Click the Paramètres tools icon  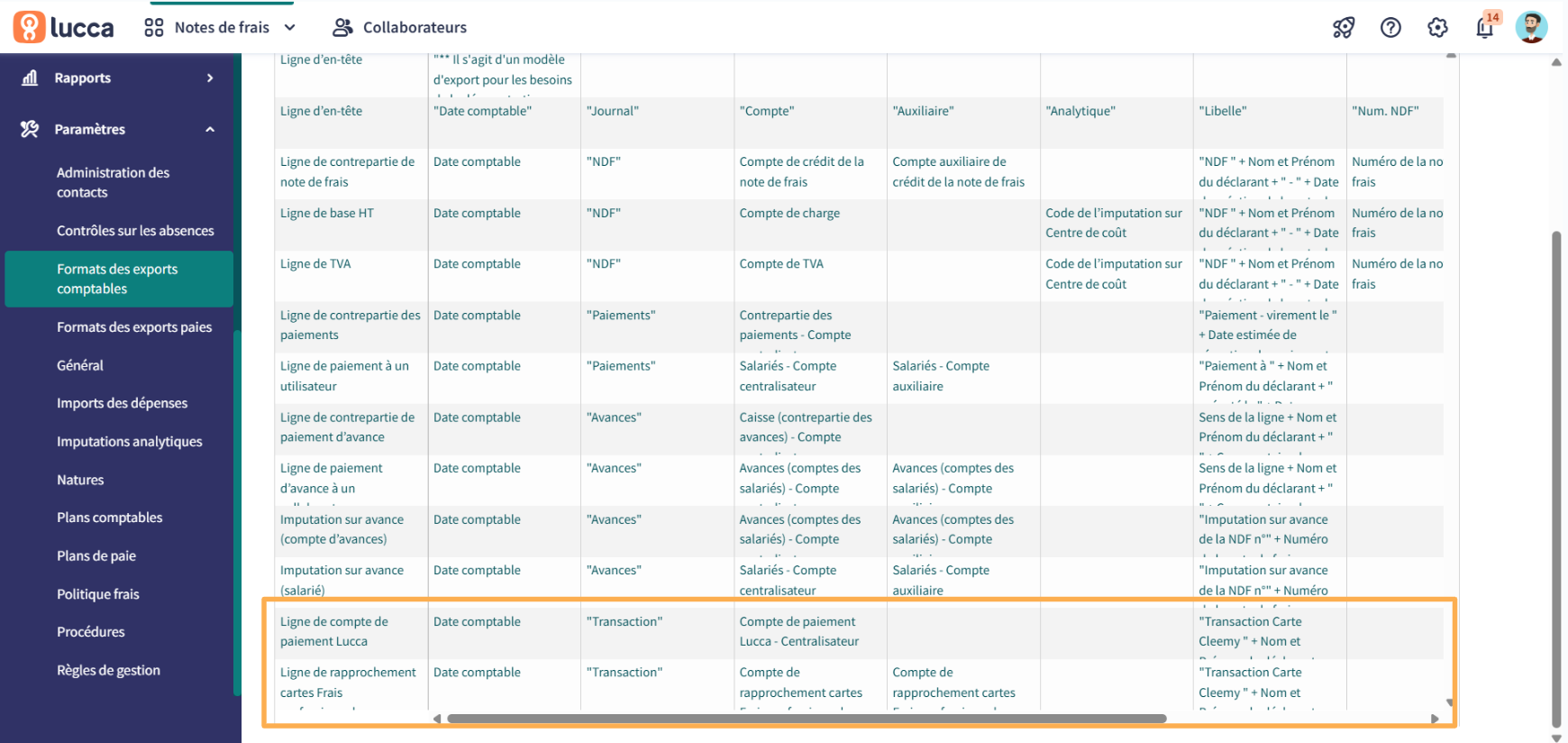tap(30, 129)
